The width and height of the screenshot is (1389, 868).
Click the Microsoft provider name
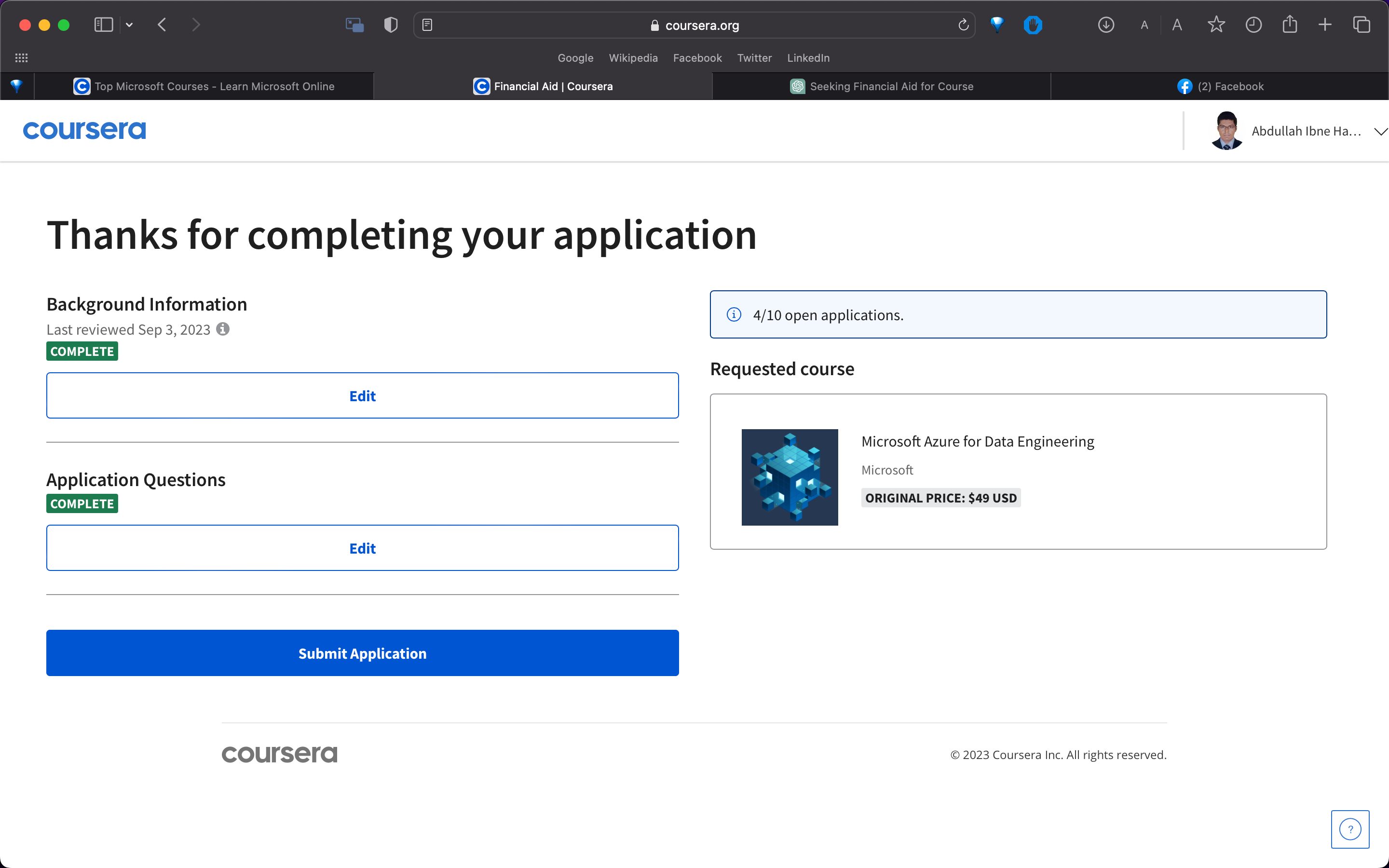[x=887, y=470]
